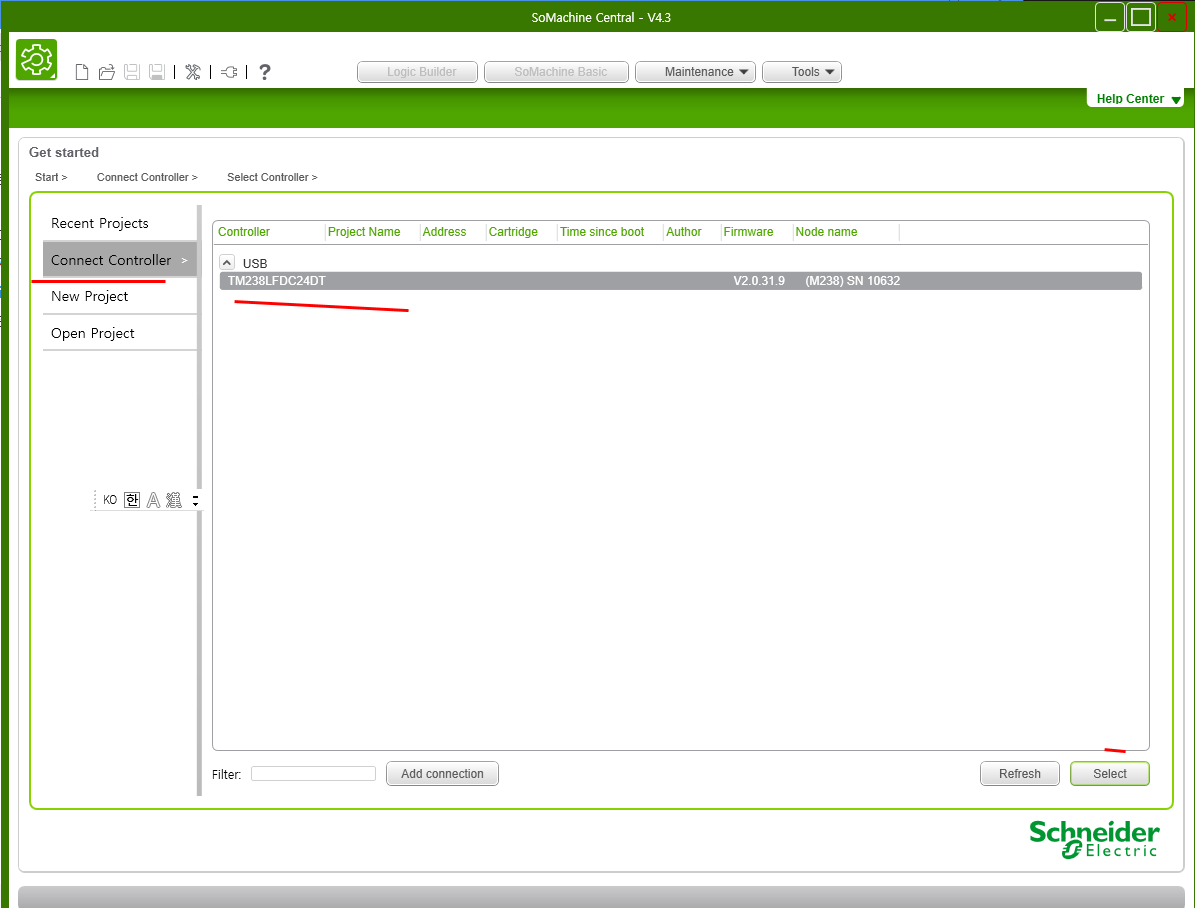Switch to the New Project tab
Viewport: 1195px width, 908px height.
coord(120,296)
